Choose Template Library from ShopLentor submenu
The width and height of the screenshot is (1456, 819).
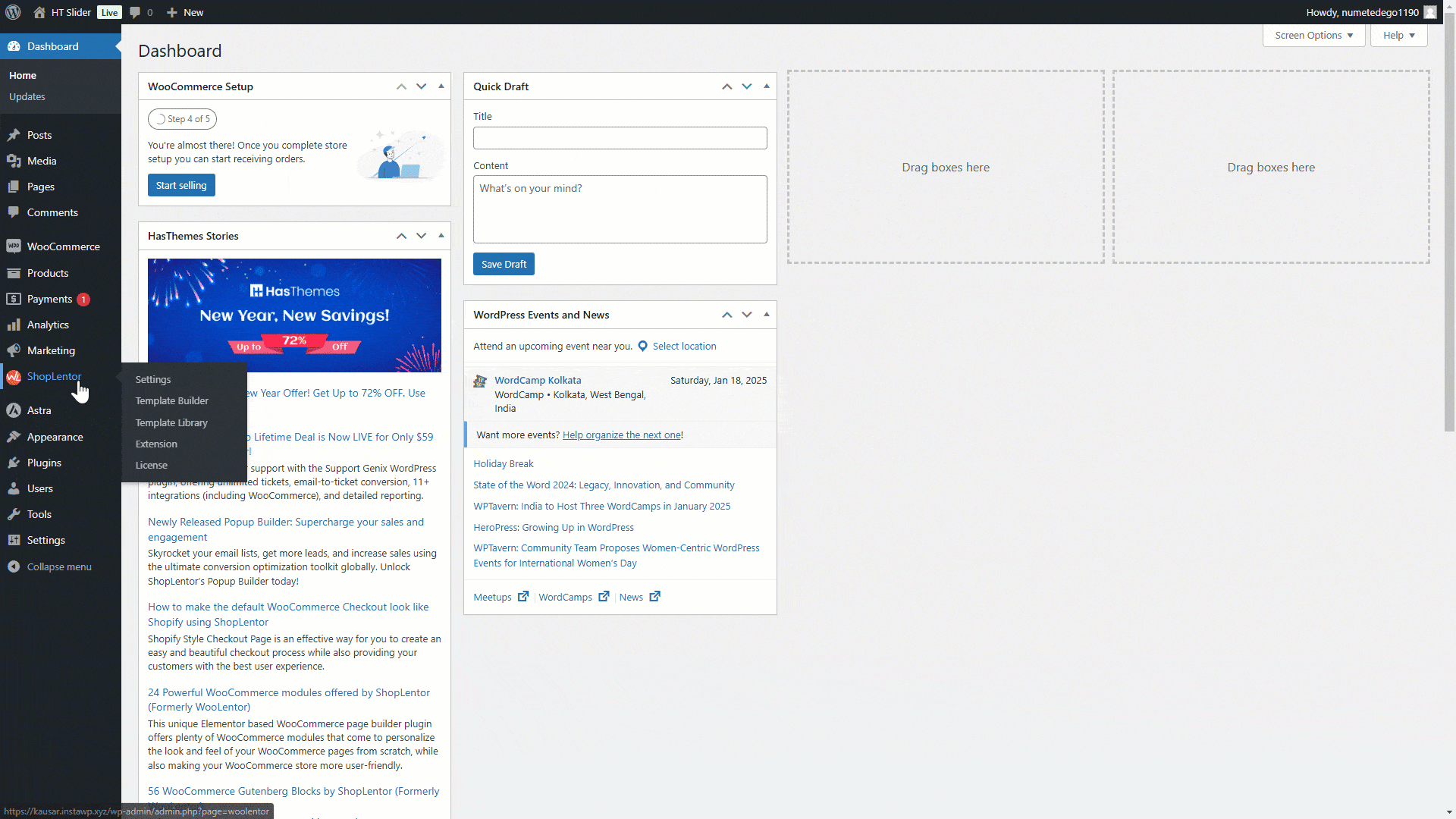171,422
